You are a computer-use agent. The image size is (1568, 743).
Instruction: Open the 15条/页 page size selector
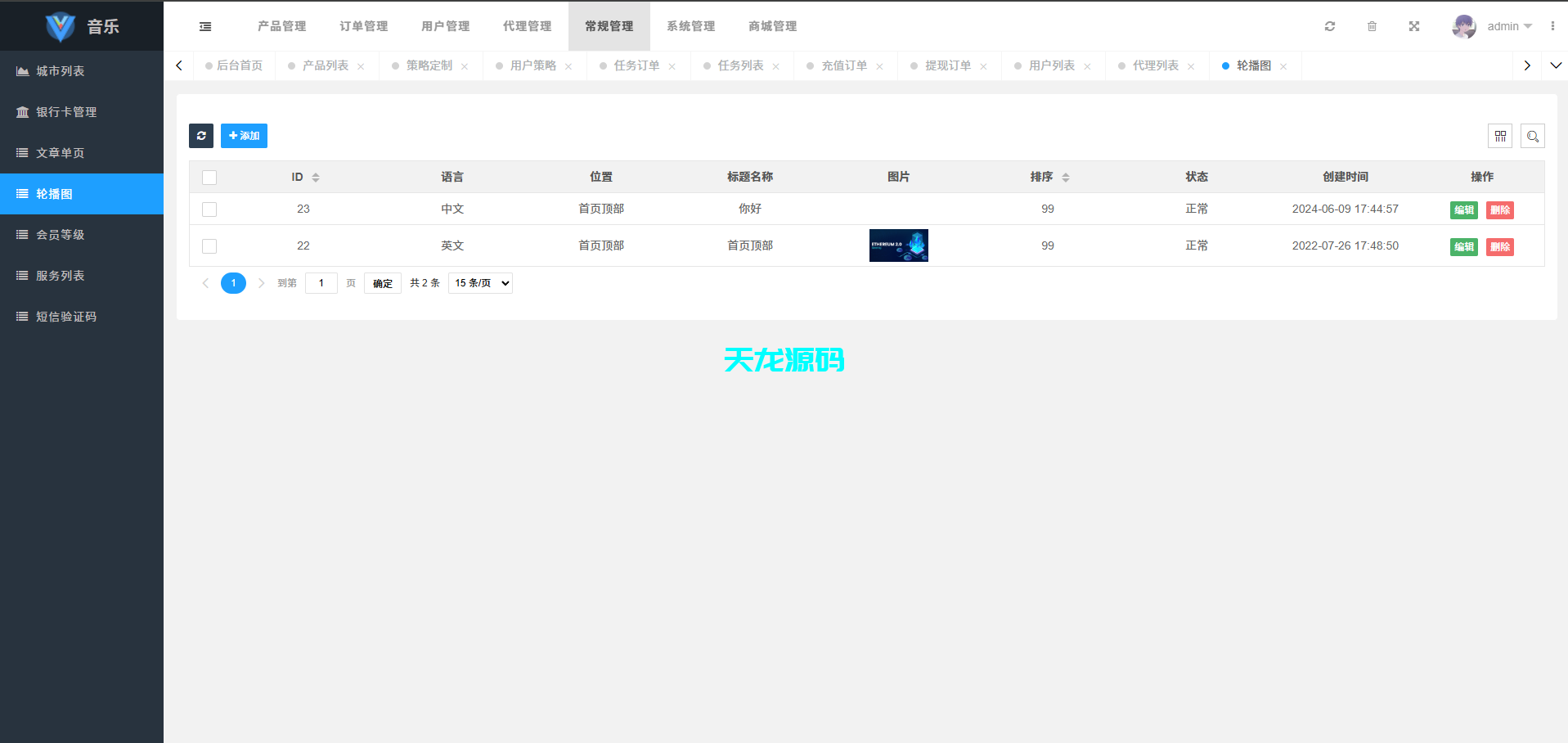480,282
